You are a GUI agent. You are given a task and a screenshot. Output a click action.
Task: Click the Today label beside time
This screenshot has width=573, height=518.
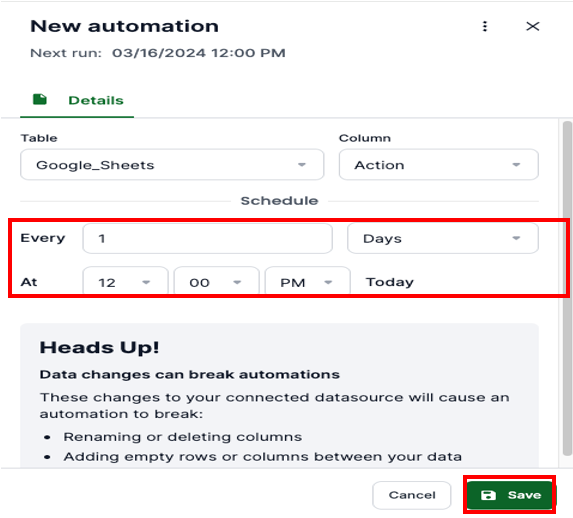coord(390,282)
